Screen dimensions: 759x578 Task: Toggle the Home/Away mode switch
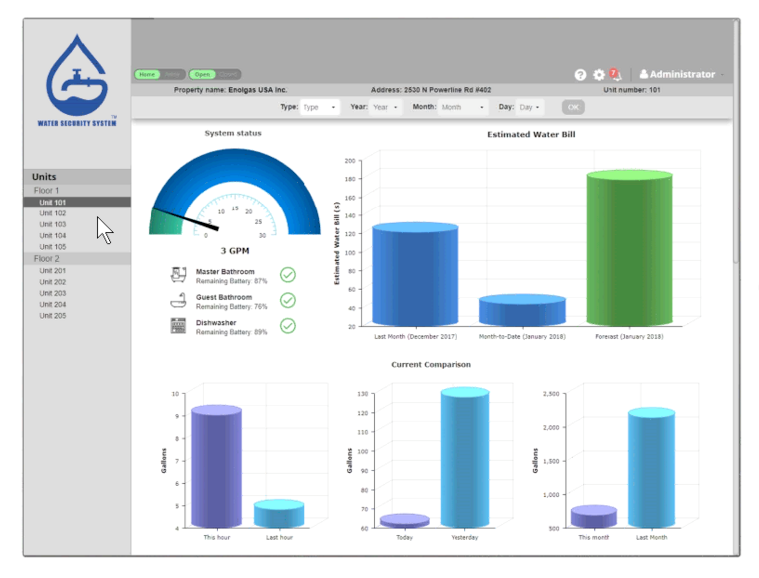coord(159,74)
